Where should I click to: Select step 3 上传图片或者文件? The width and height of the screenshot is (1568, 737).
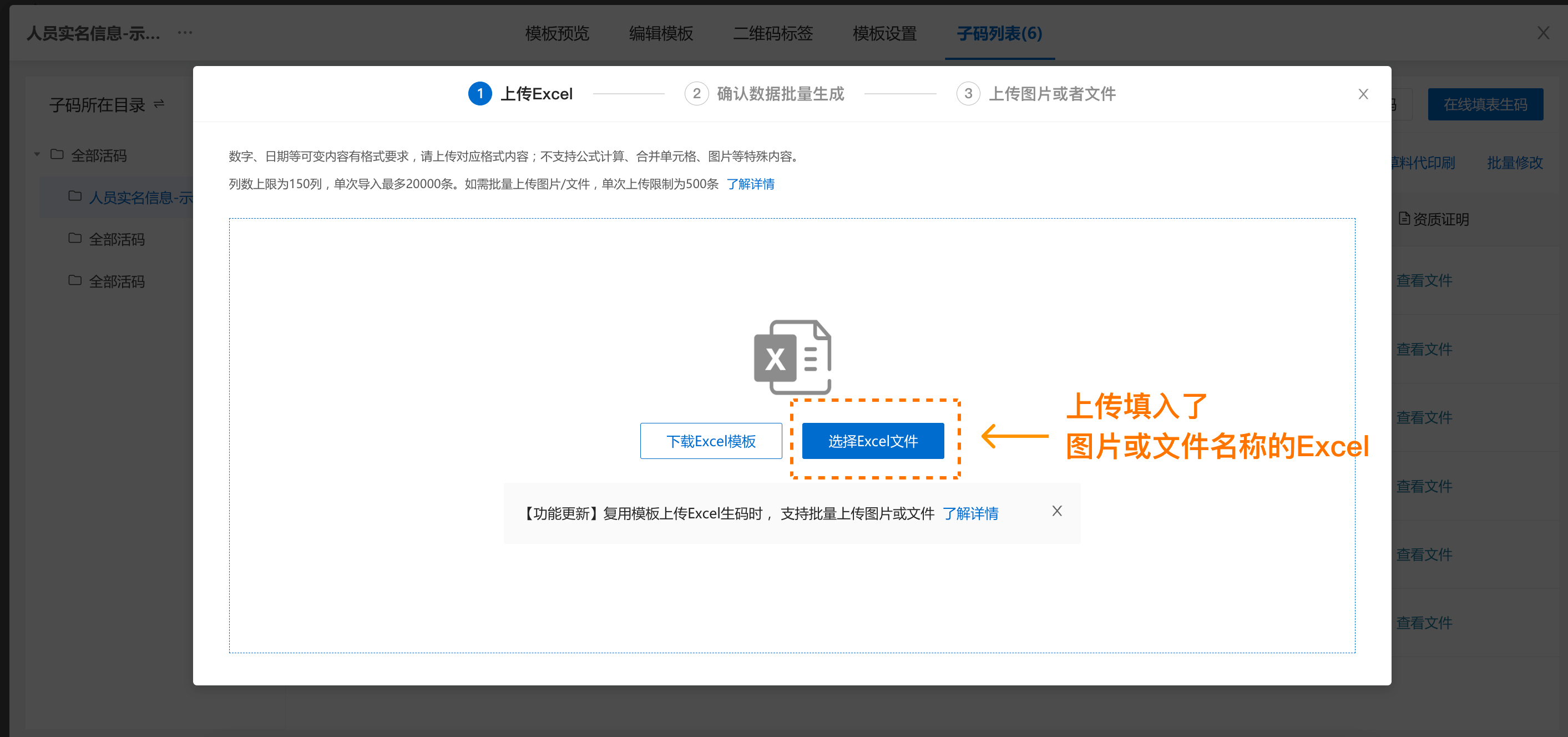[1035, 94]
